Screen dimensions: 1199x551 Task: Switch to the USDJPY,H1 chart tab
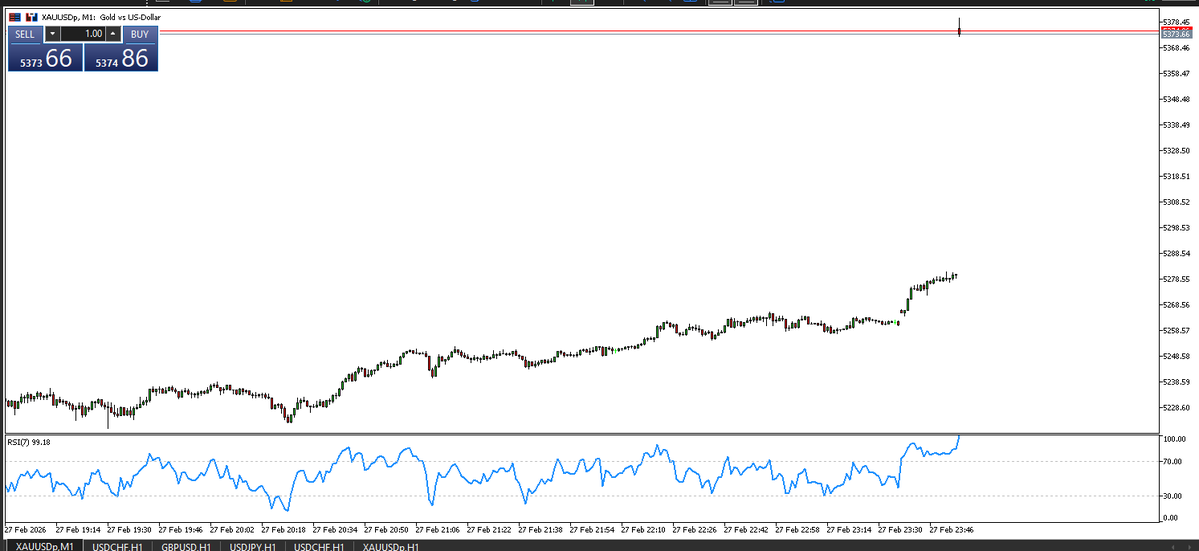click(252, 546)
